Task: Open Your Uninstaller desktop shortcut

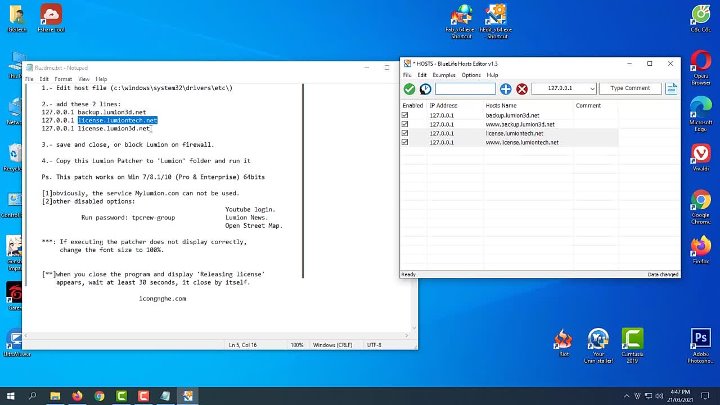Action: click(x=598, y=345)
